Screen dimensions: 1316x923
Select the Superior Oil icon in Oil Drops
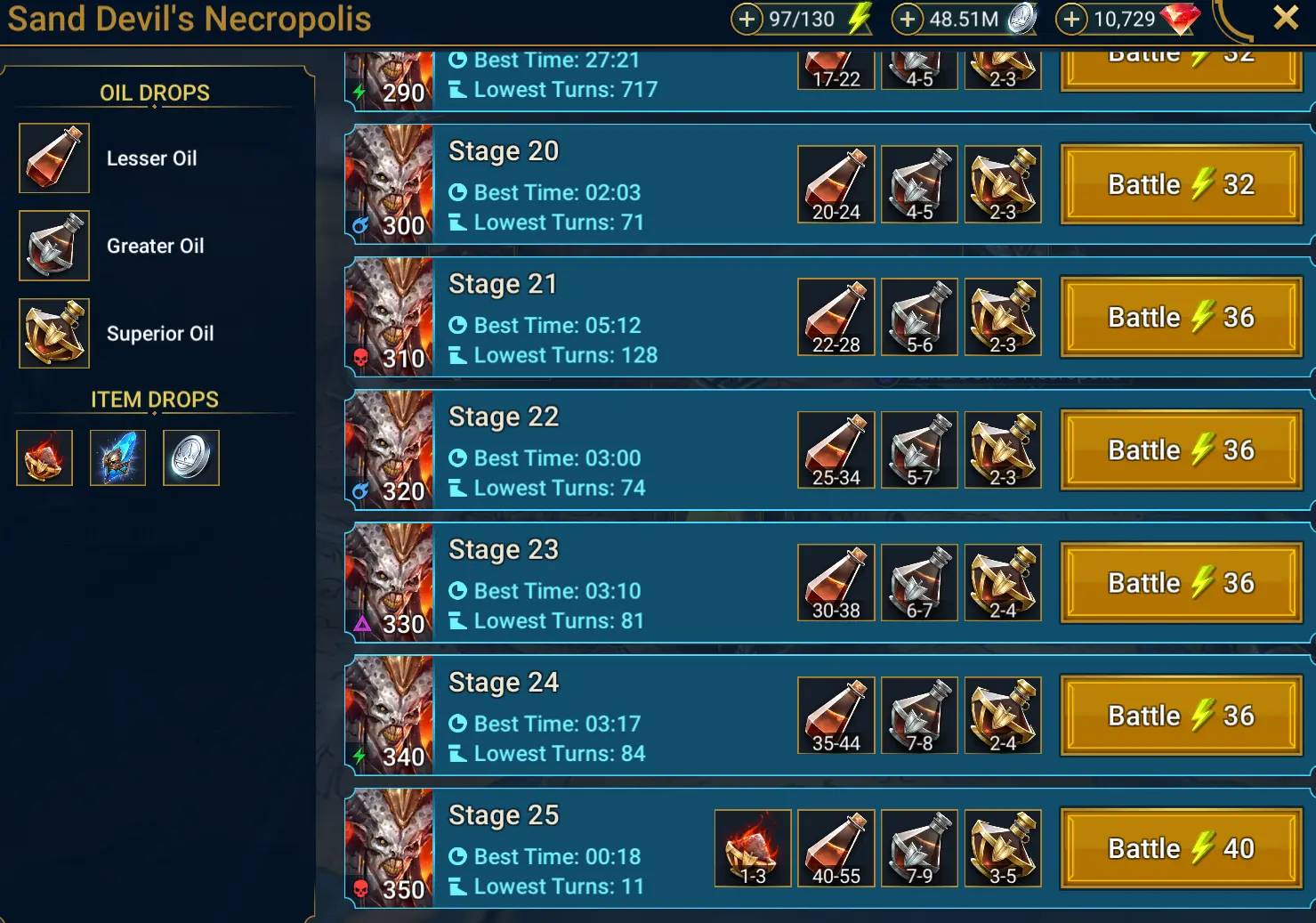(54, 333)
